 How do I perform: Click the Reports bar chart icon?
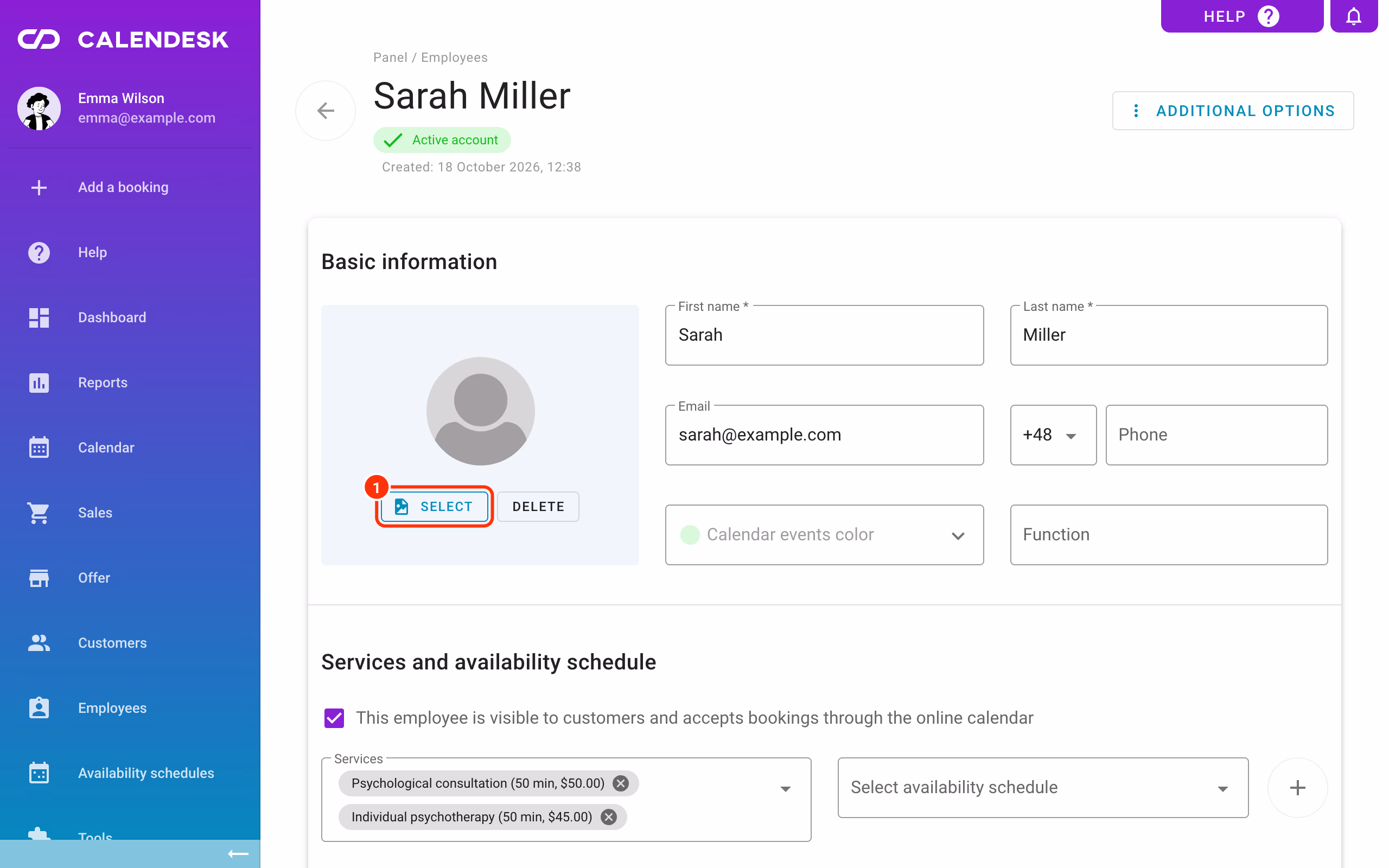[x=39, y=382]
